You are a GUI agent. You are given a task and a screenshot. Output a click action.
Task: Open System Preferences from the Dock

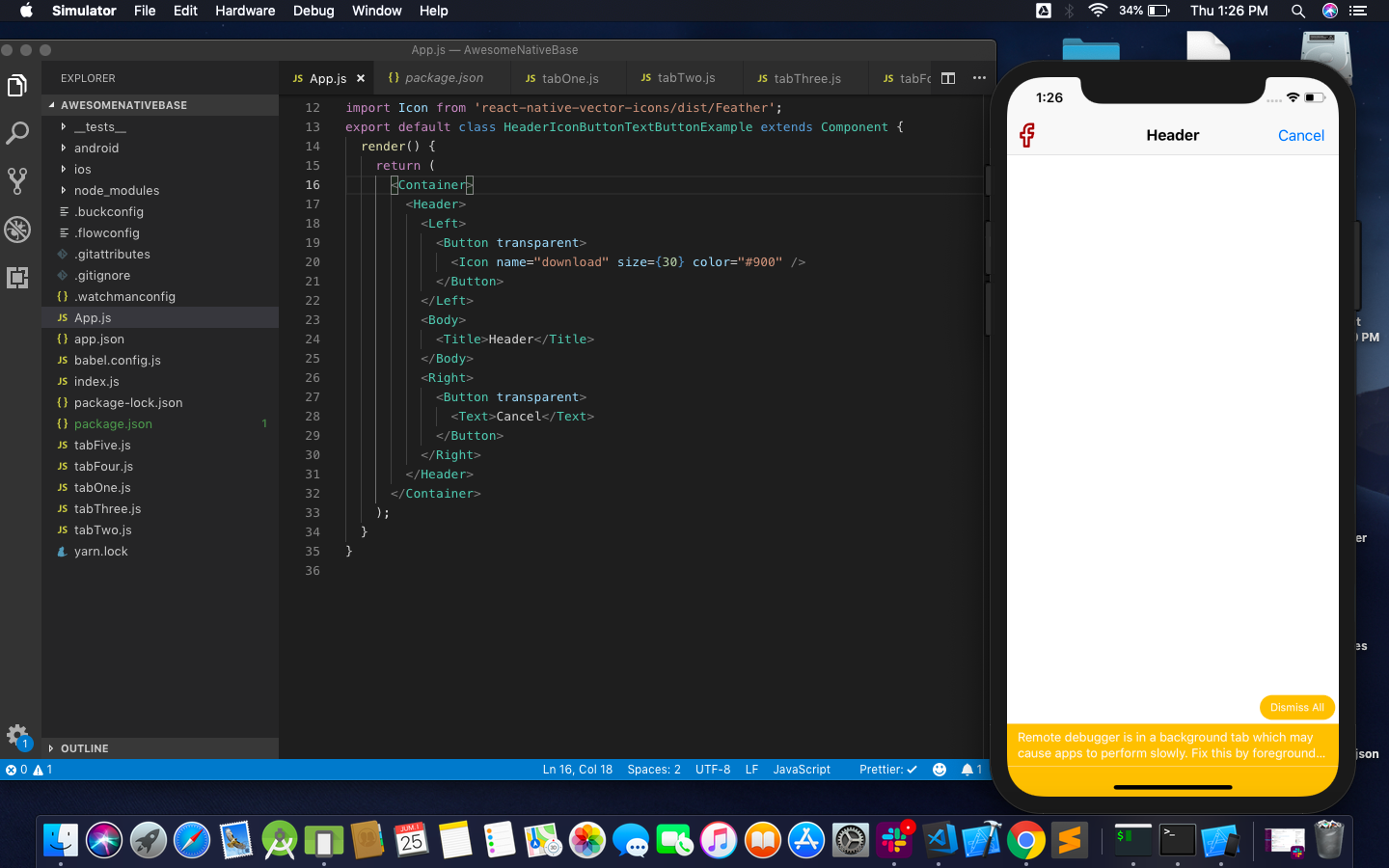coord(851,841)
